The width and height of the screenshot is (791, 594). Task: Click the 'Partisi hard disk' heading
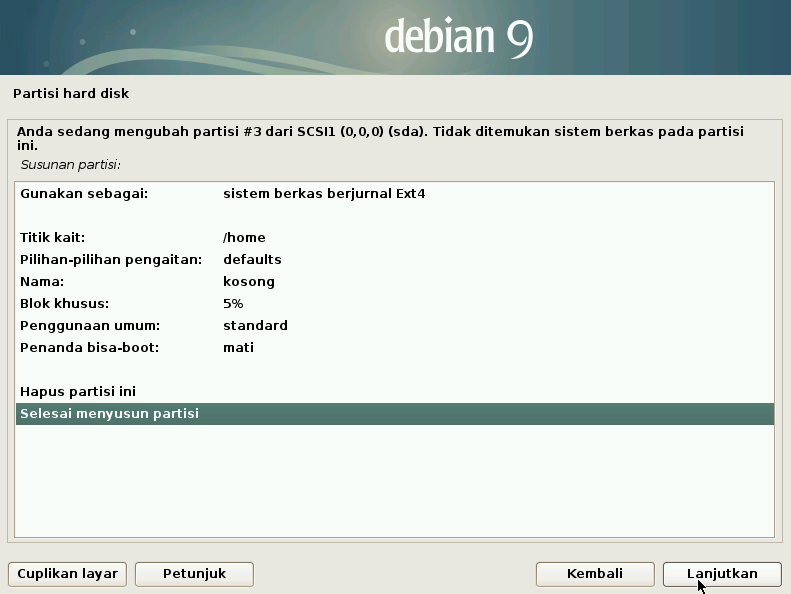pos(71,94)
